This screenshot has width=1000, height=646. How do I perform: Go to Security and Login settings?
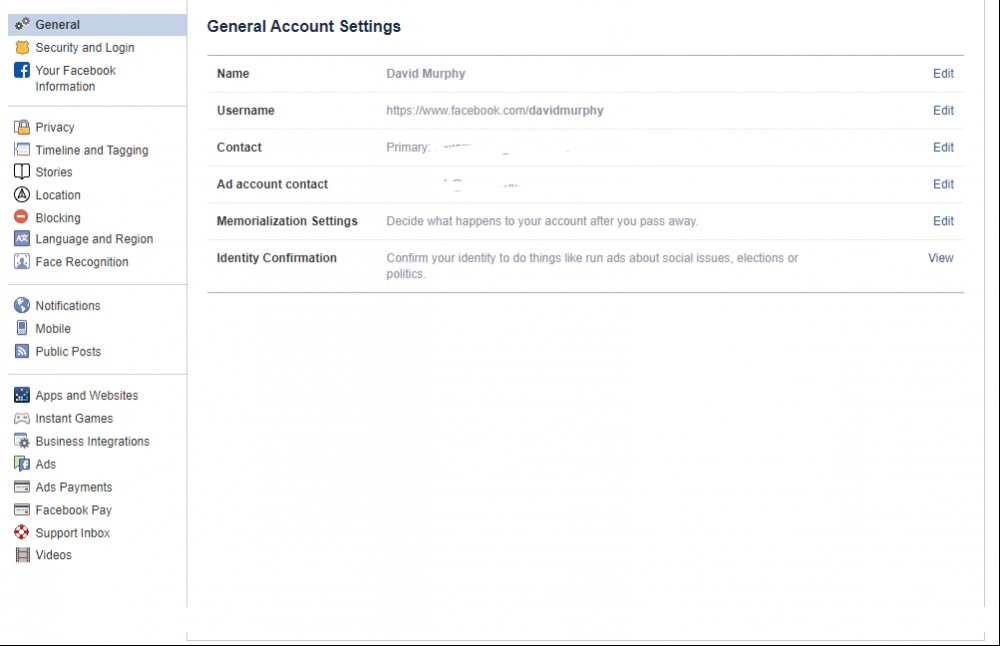tap(85, 47)
